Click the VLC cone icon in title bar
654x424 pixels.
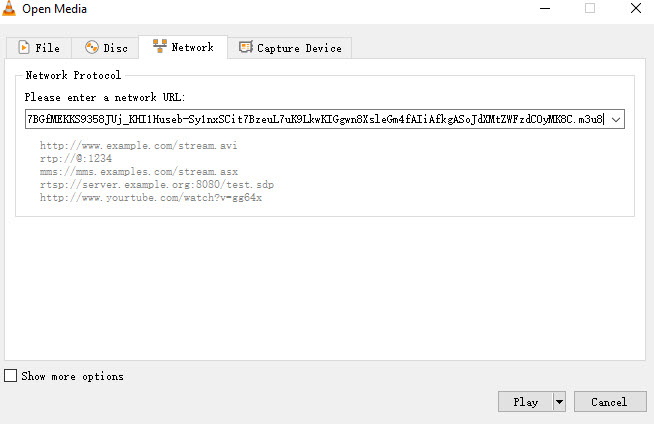click(x=10, y=9)
